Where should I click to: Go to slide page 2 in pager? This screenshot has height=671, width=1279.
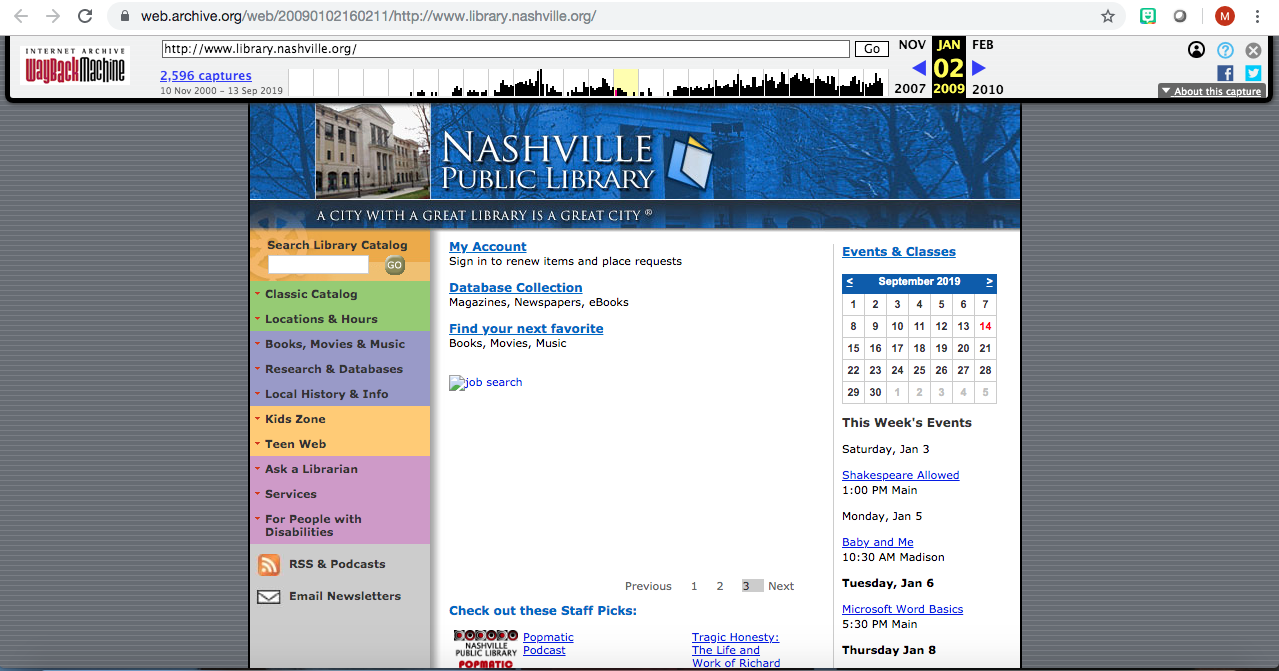[x=719, y=586]
